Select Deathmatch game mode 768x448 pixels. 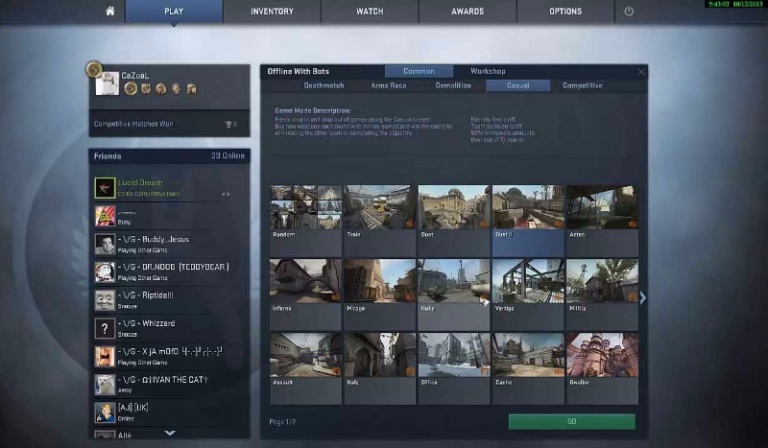[324, 86]
